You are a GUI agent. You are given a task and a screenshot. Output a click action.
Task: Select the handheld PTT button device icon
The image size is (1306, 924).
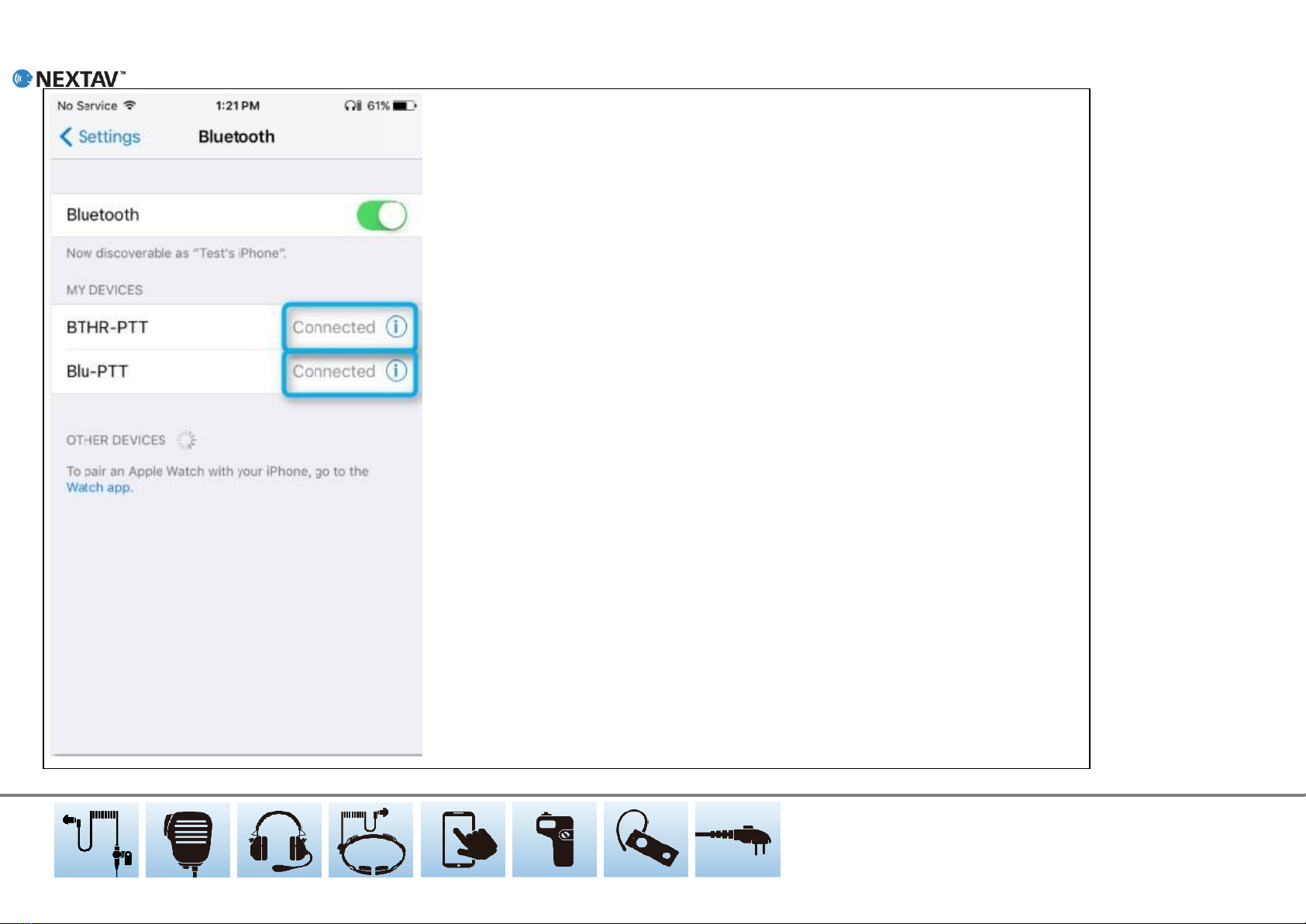pos(554,840)
